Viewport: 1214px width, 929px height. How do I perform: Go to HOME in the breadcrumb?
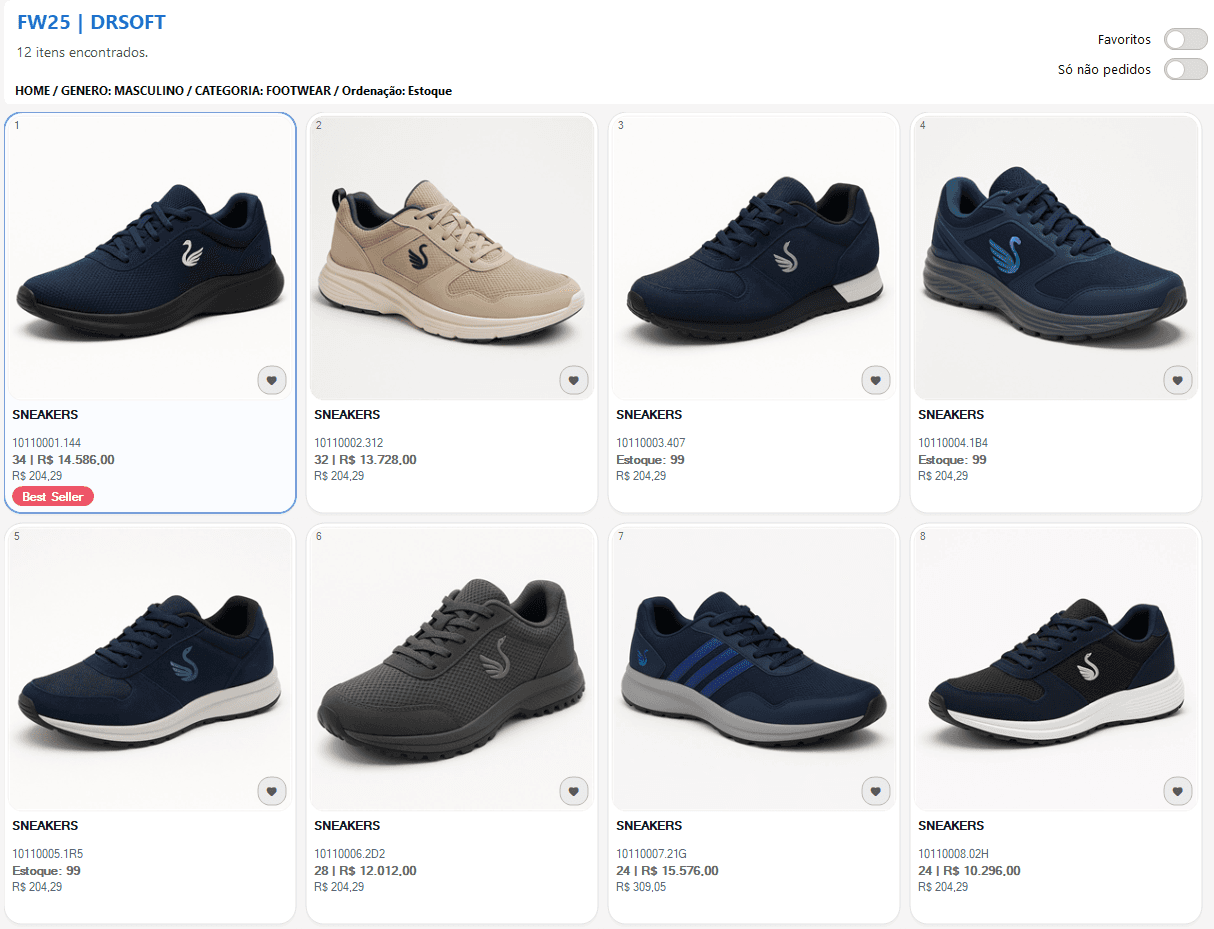coord(32,91)
